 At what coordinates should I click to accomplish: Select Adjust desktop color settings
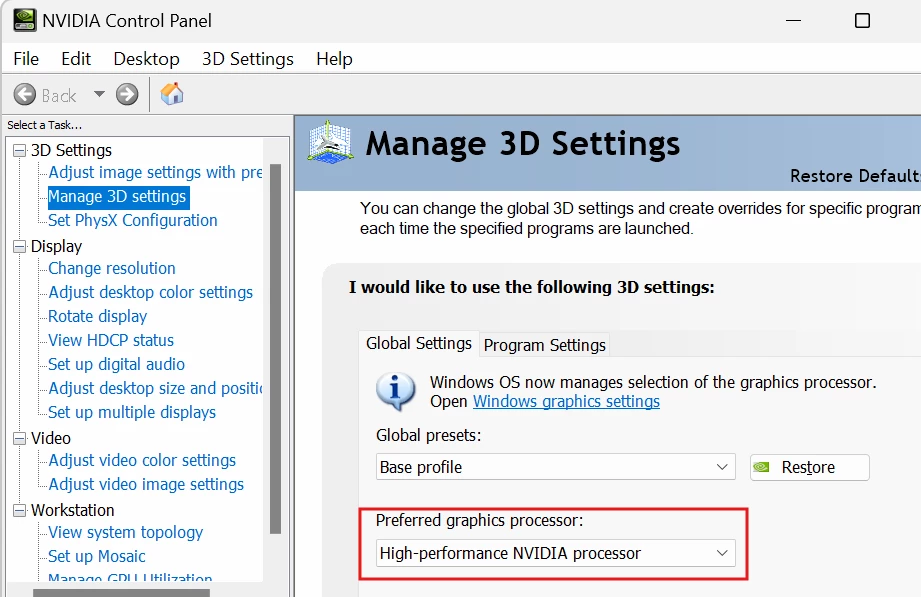coord(150,292)
